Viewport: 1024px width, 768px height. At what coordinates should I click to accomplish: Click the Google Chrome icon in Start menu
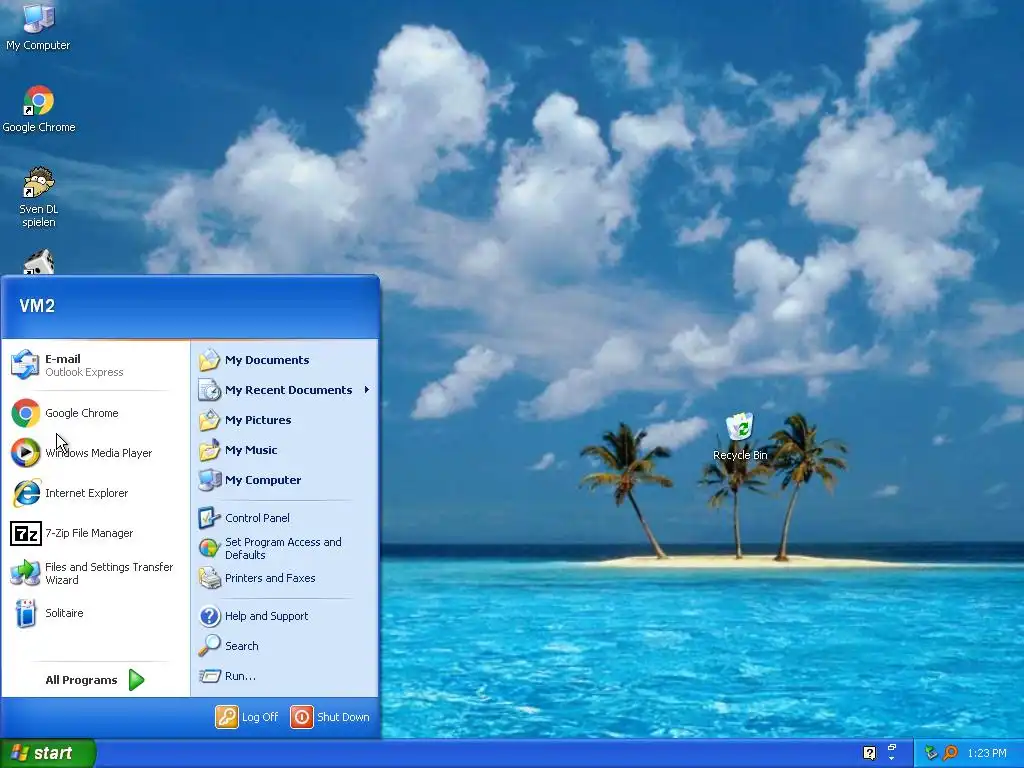[25, 413]
